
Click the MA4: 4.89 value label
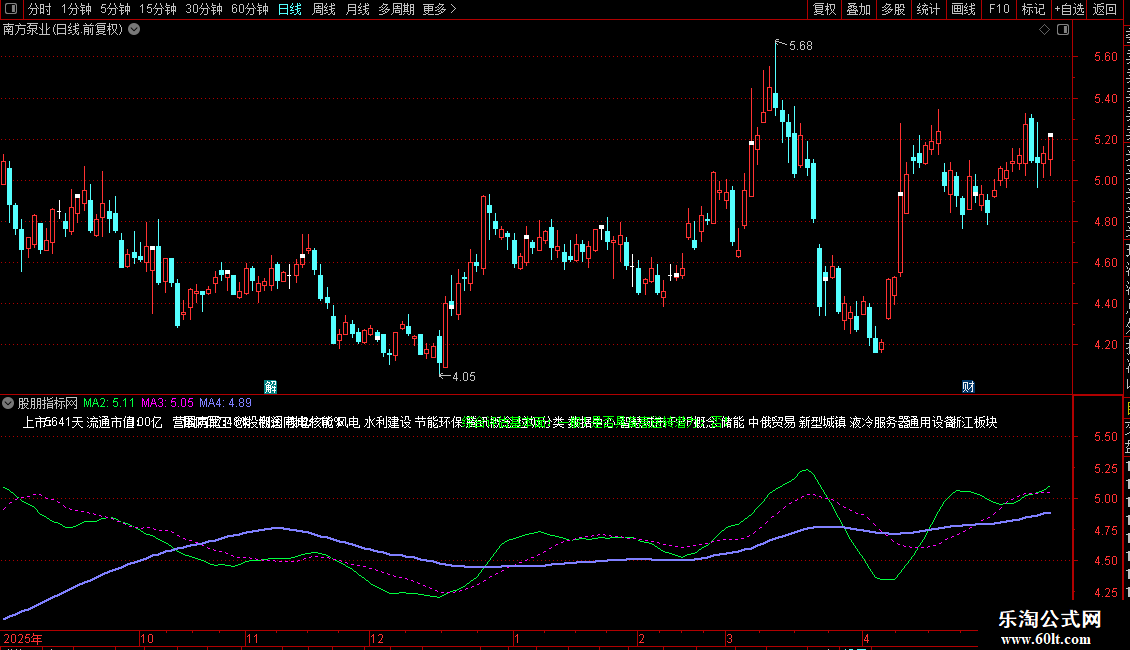click(226, 403)
